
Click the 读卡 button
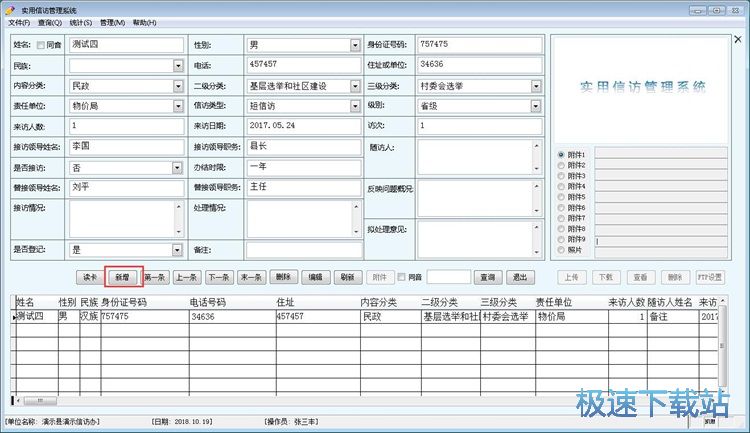point(90,277)
